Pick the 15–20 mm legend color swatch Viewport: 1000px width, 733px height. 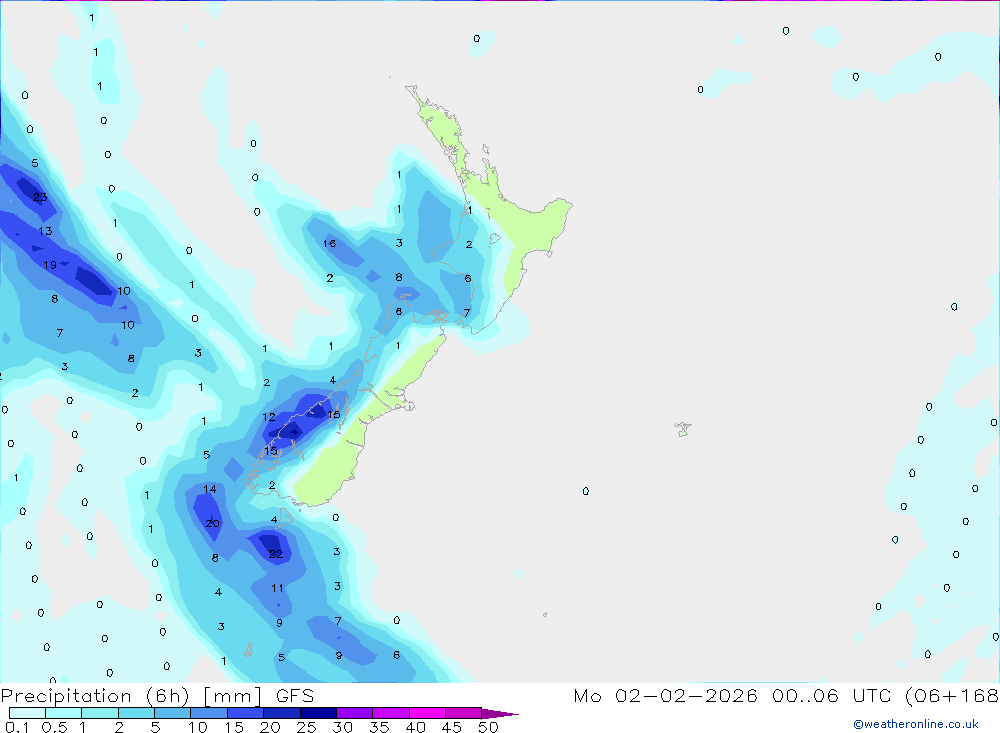[x=246, y=713]
